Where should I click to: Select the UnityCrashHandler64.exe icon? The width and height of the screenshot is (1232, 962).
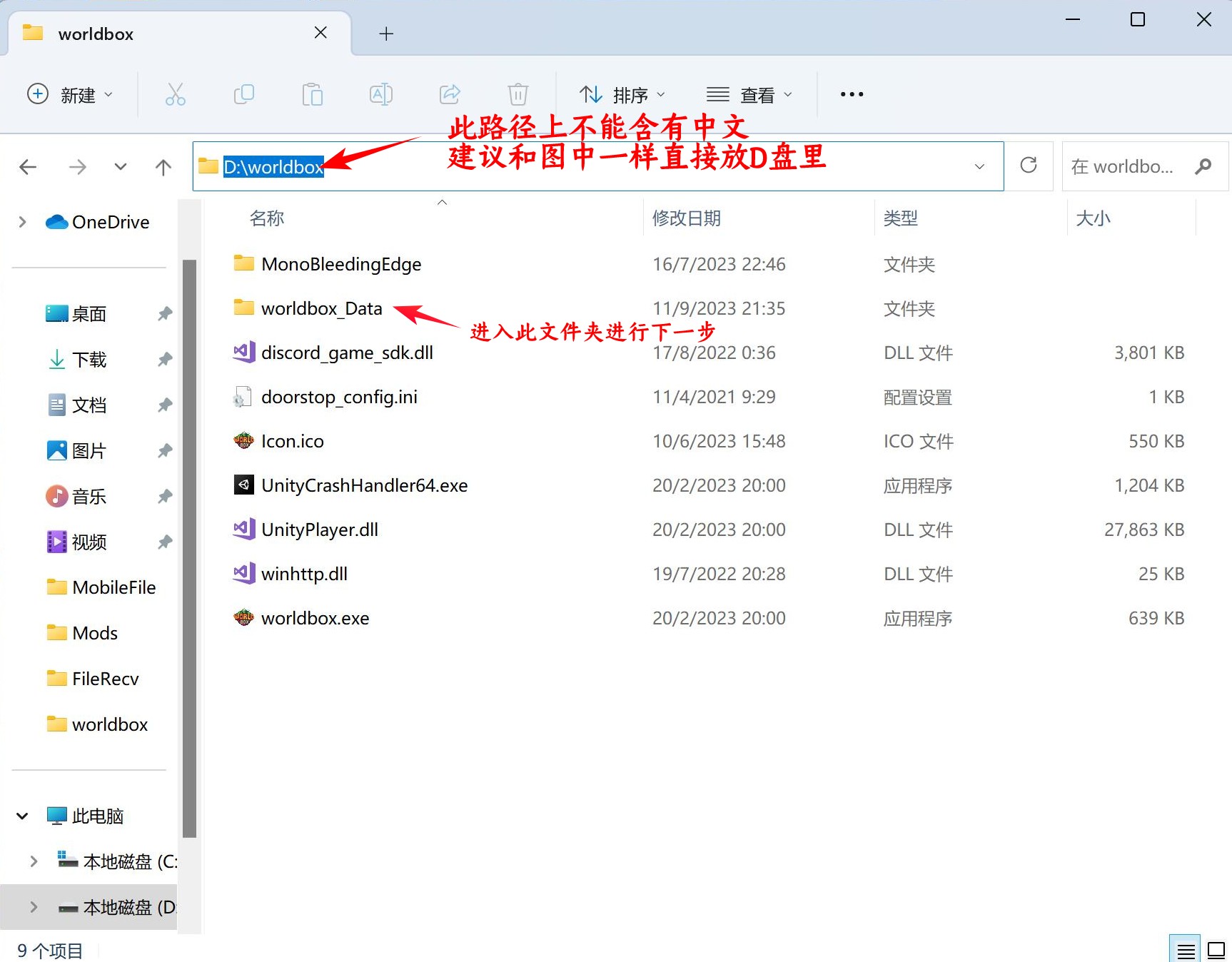(x=244, y=485)
